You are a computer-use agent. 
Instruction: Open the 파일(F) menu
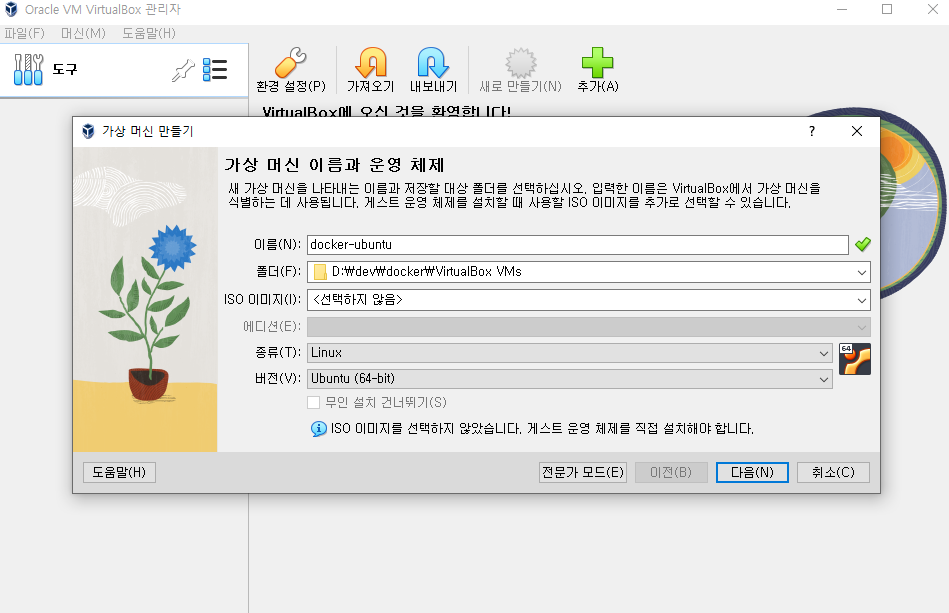[x=25, y=33]
